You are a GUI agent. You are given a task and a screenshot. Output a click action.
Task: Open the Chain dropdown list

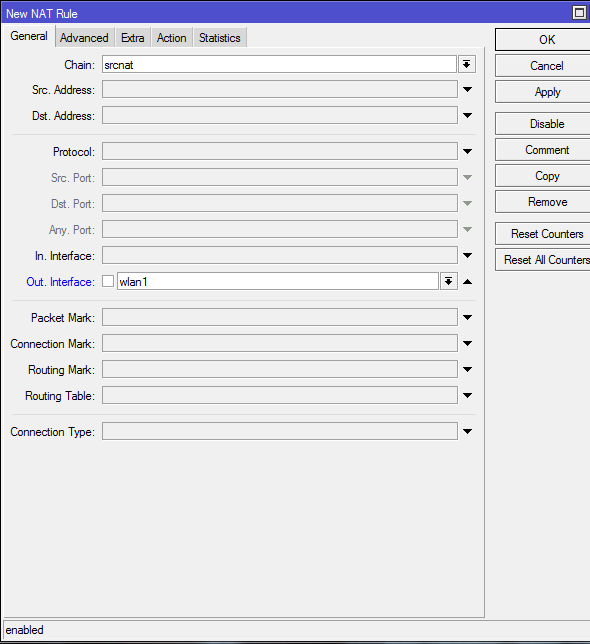[x=466, y=64]
